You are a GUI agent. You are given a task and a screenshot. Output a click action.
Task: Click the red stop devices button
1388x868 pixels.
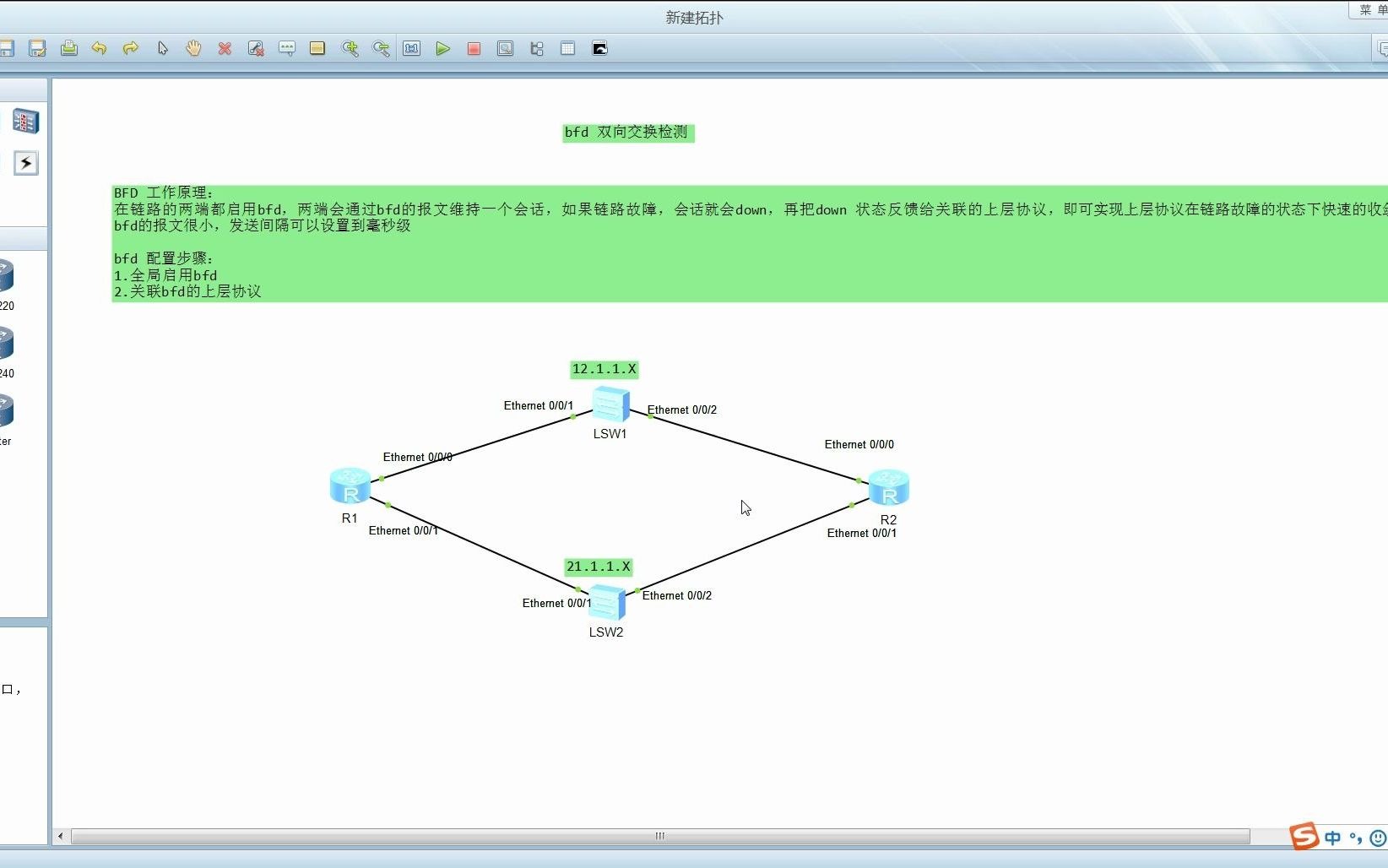coord(474,48)
